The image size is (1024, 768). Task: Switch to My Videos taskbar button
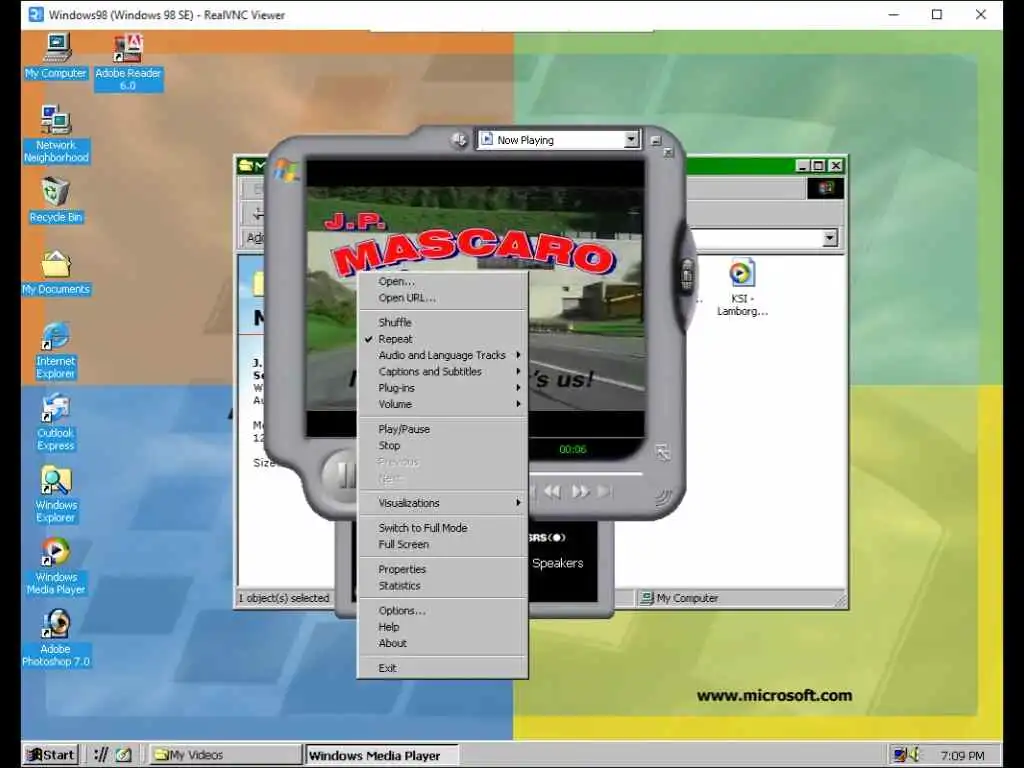(225, 755)
